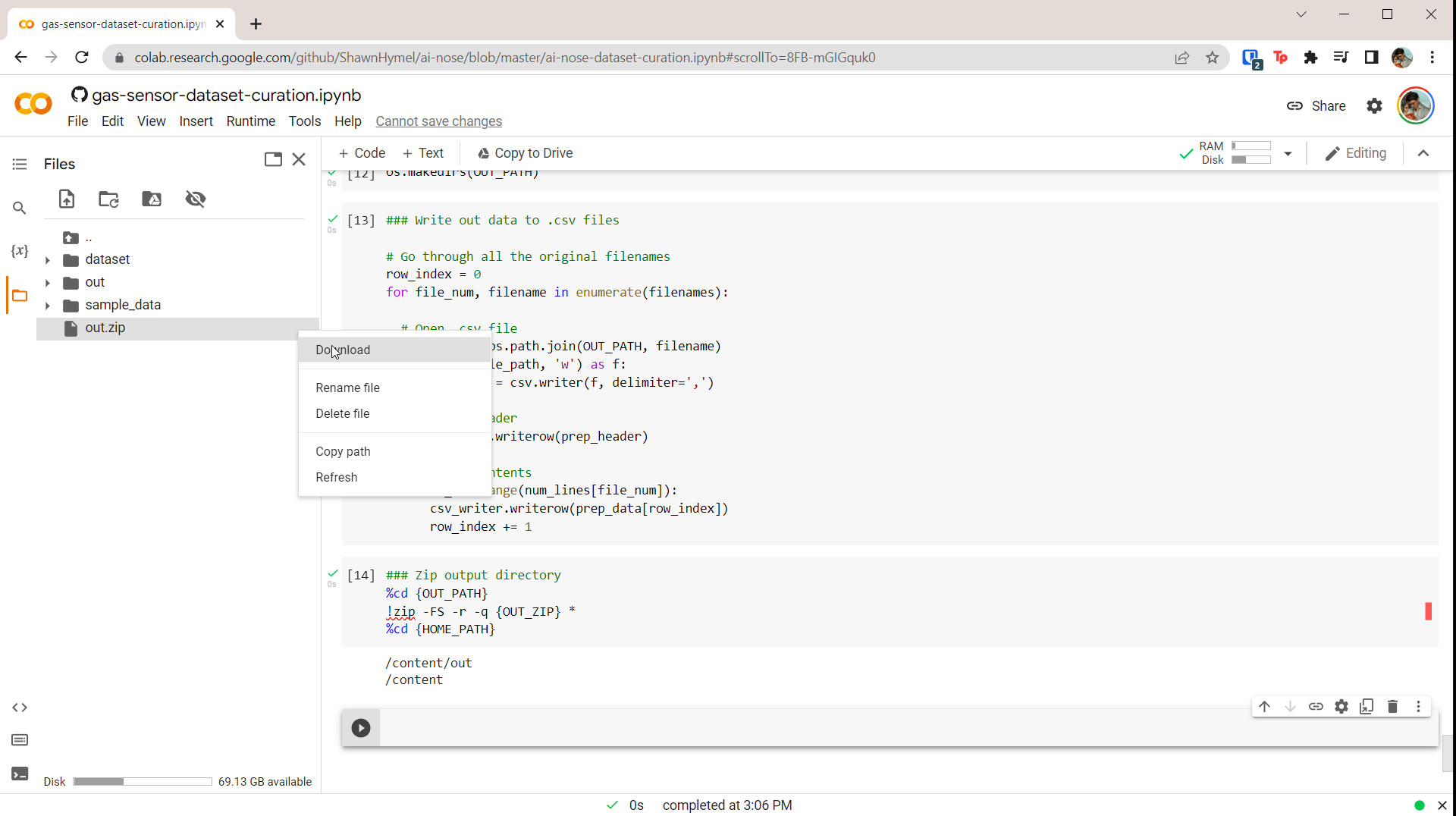Click inside the empty code cell input
Viewport: 1456px width, 816px height.
(x=758, y=728)
